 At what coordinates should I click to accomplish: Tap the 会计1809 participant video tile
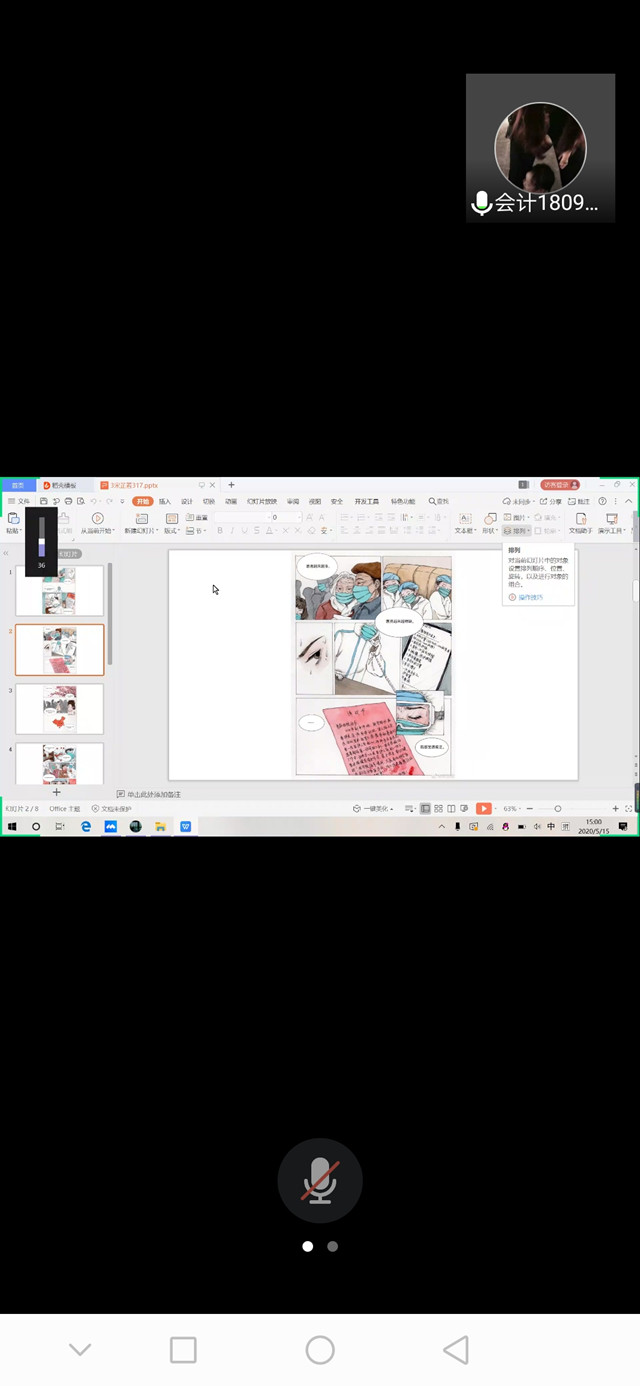coord(540,148)
